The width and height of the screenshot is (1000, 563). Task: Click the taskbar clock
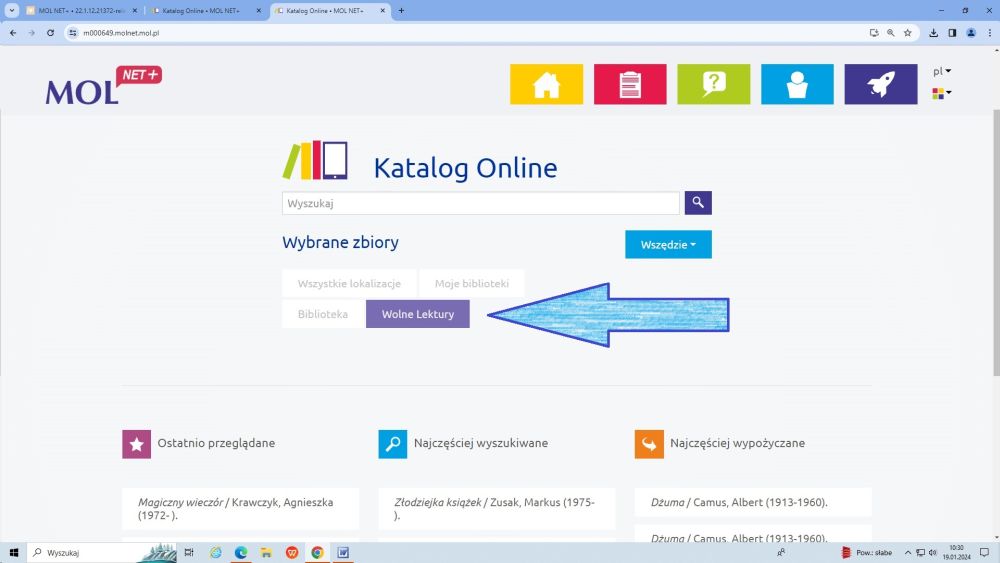[956, 553]
